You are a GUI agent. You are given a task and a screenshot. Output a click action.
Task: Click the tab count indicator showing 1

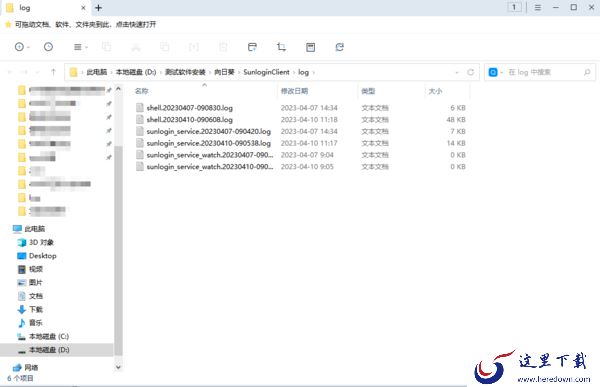tap(514, 7)
